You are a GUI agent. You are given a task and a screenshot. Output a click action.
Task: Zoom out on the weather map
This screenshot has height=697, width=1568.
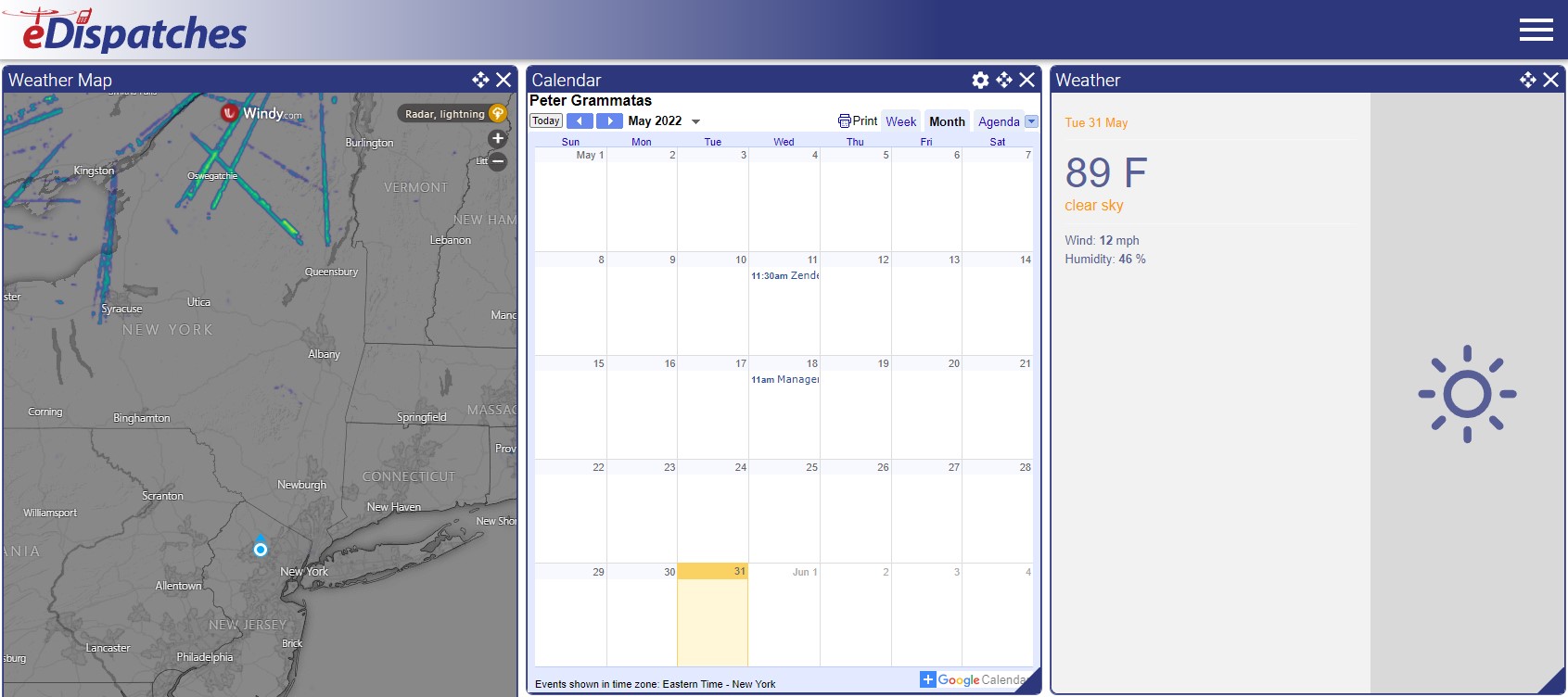pos(498,161)
